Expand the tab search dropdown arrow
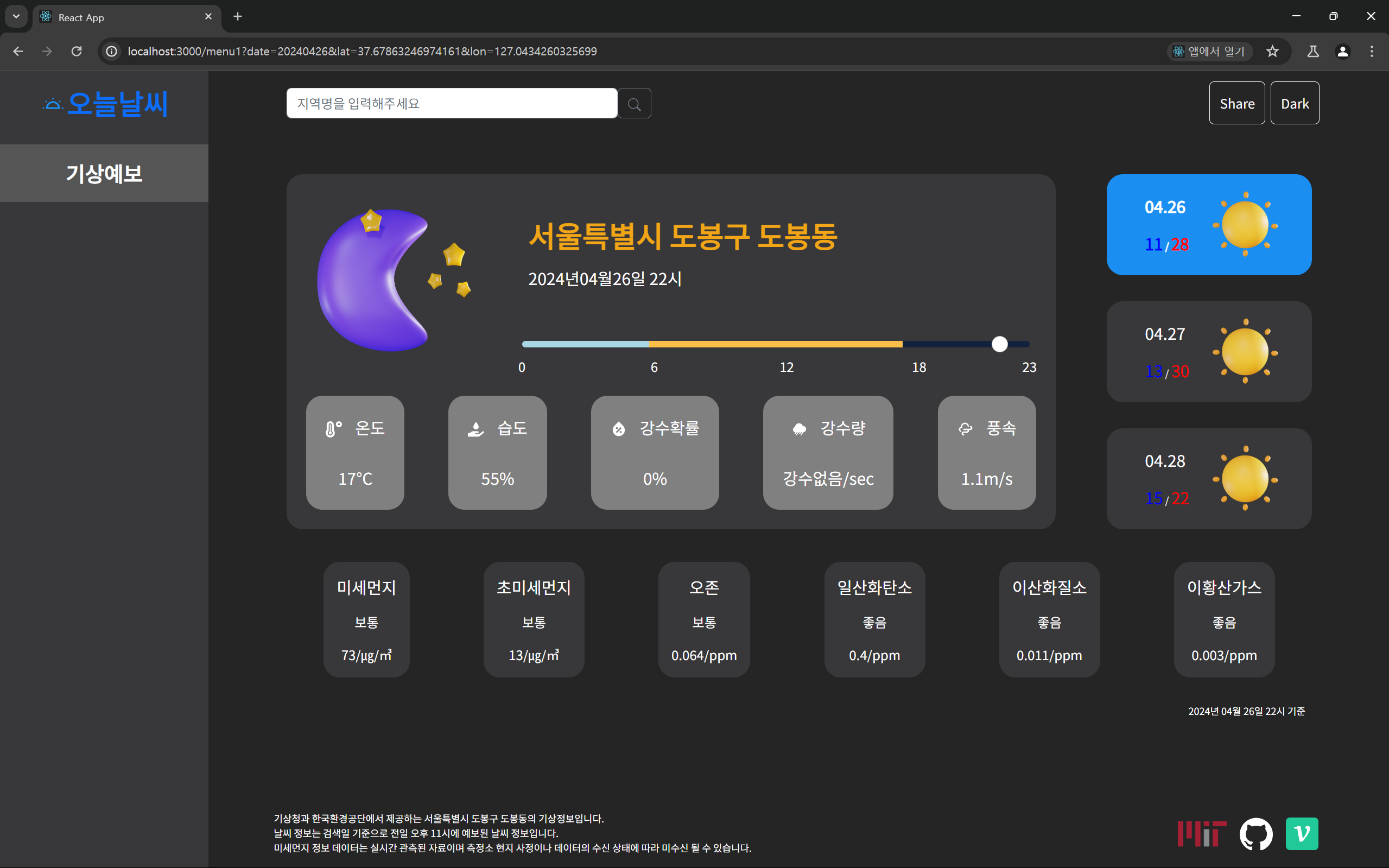This screenshot has height=868, width=1389. (16, 16)
